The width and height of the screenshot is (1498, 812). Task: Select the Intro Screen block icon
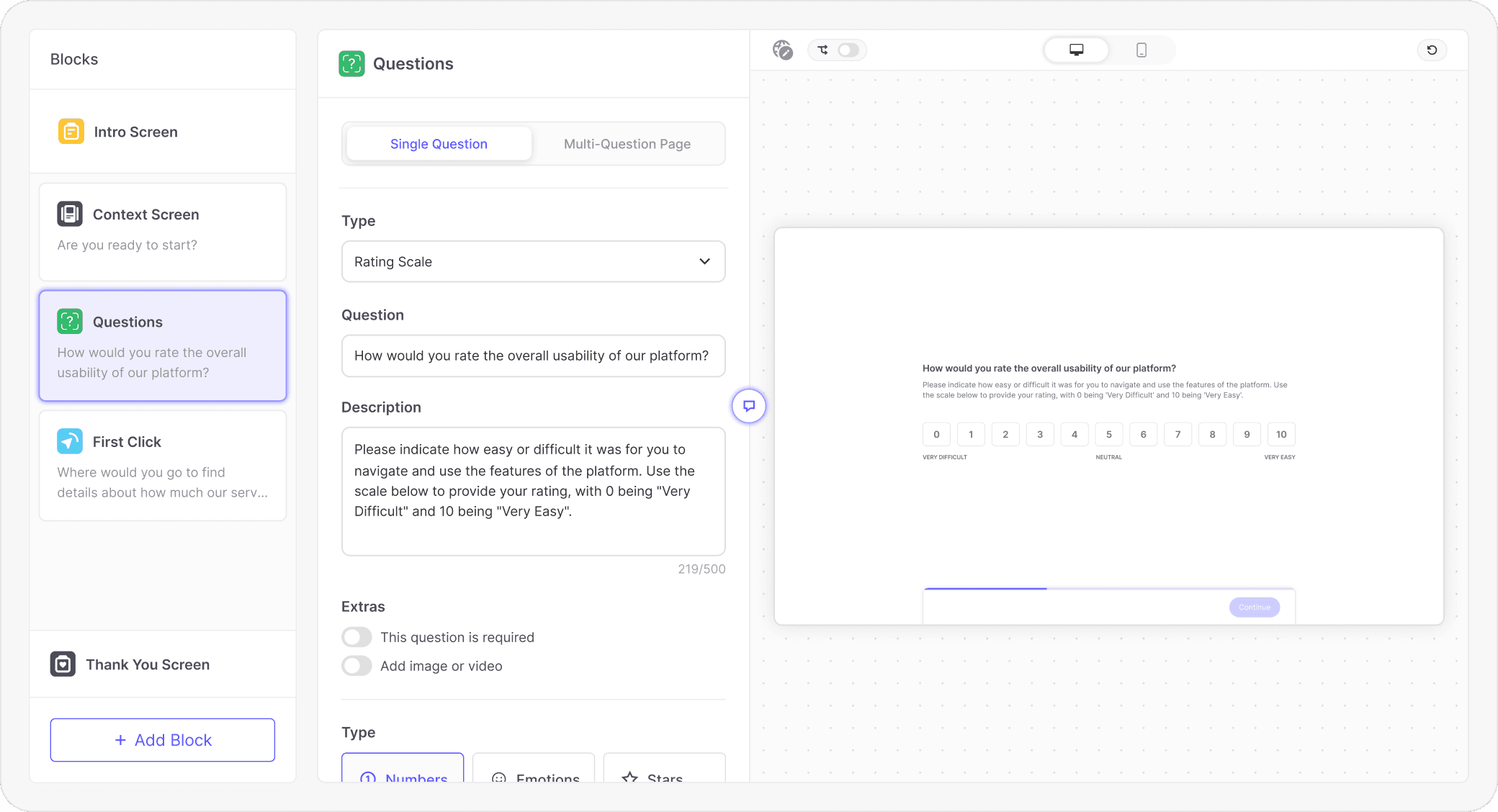click(71, 132)
